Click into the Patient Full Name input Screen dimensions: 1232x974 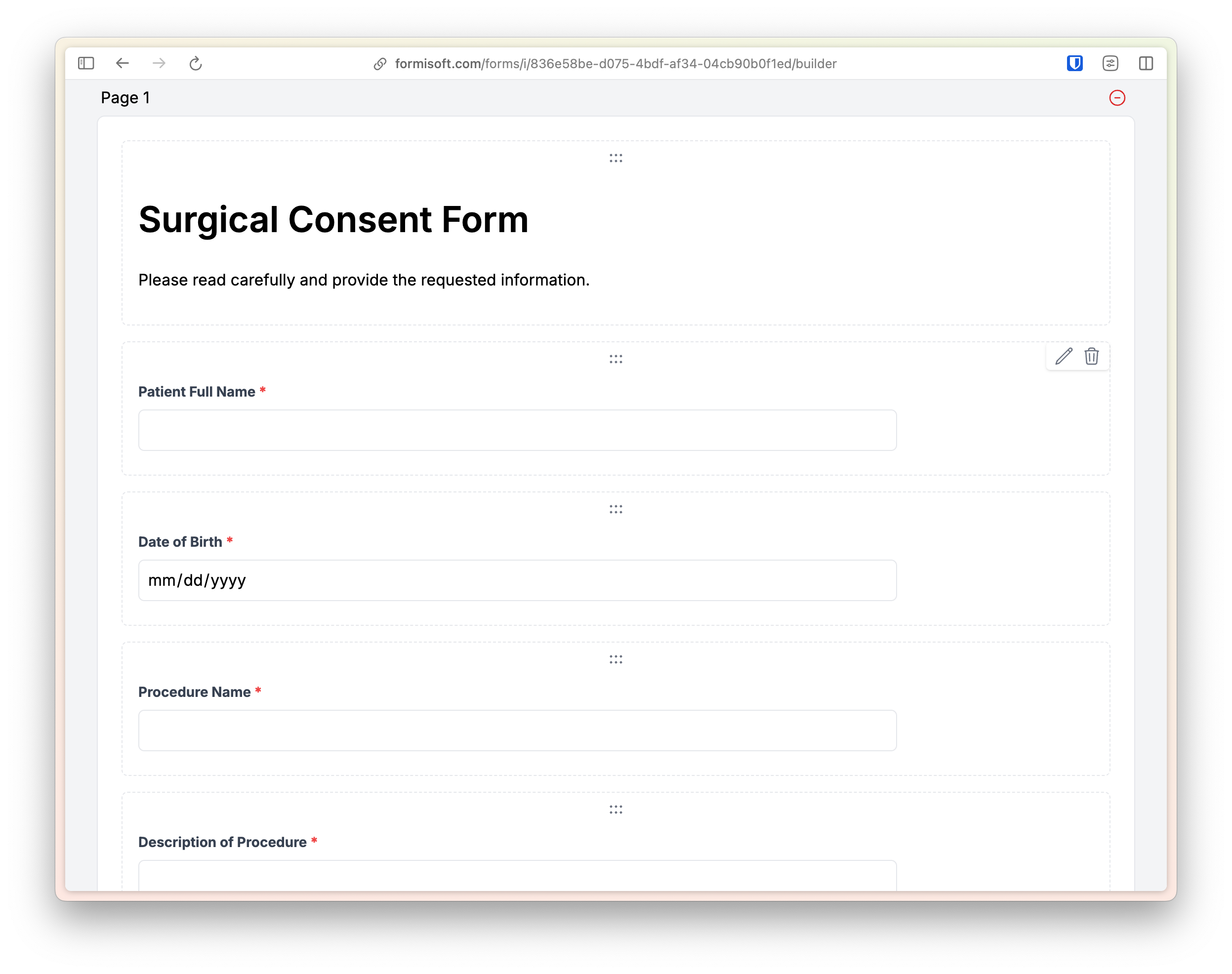tap(517, 430)
